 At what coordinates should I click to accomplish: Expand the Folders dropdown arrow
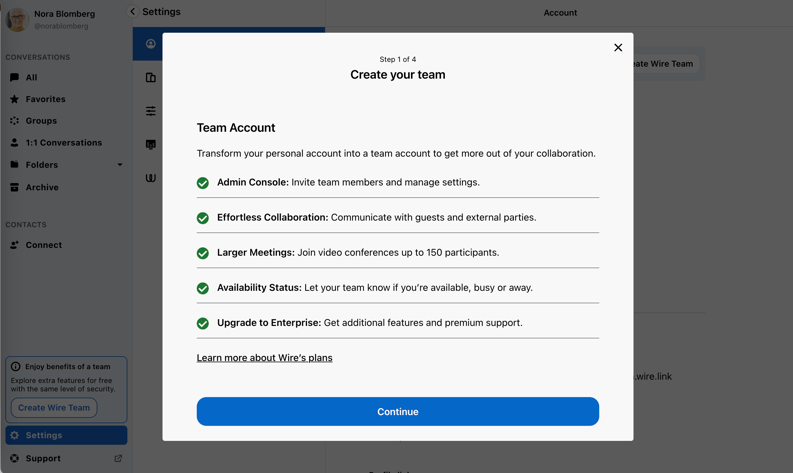tap(120, 165)
